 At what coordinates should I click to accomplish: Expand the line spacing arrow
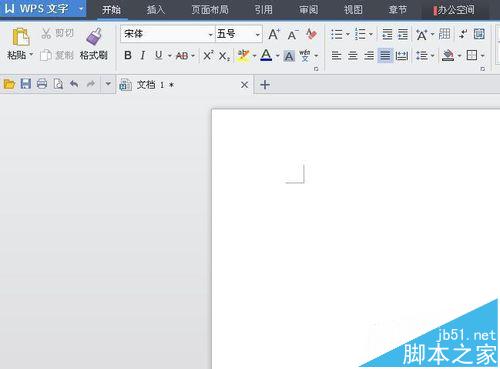pos(433,56)
